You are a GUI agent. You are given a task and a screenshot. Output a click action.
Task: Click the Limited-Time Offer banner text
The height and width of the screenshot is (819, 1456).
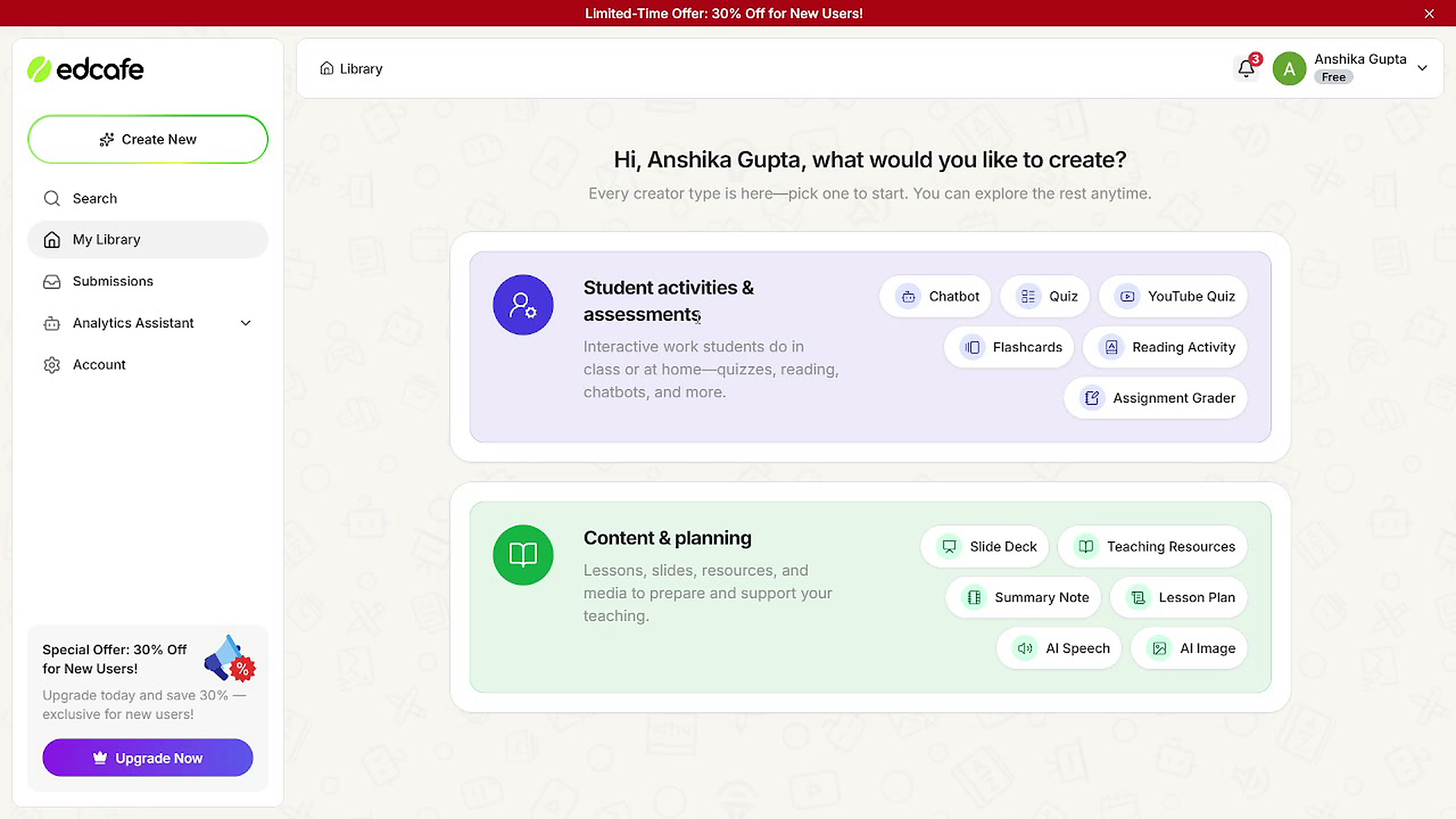pyautogui.click(x=723, y=13)
